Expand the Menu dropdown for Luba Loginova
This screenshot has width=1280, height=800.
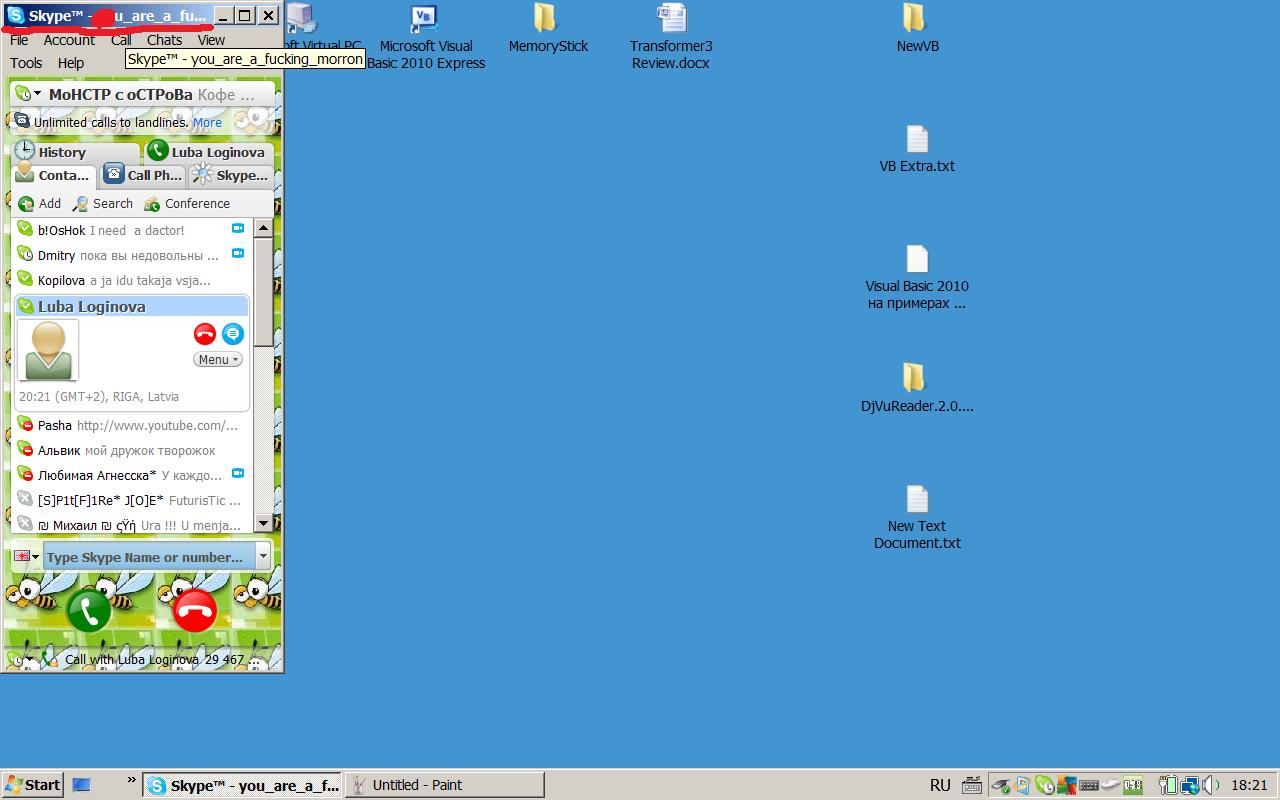(217, 360)
